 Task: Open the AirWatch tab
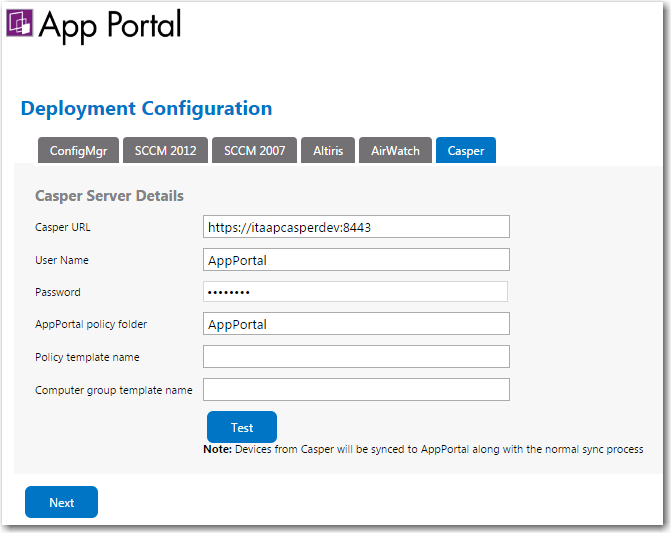[x=395, y=151]
